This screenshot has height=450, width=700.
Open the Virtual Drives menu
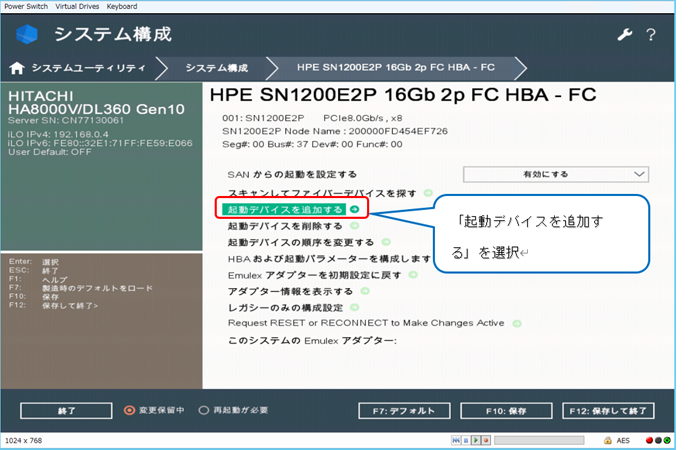pyautogui.click(x=77, y=6)
